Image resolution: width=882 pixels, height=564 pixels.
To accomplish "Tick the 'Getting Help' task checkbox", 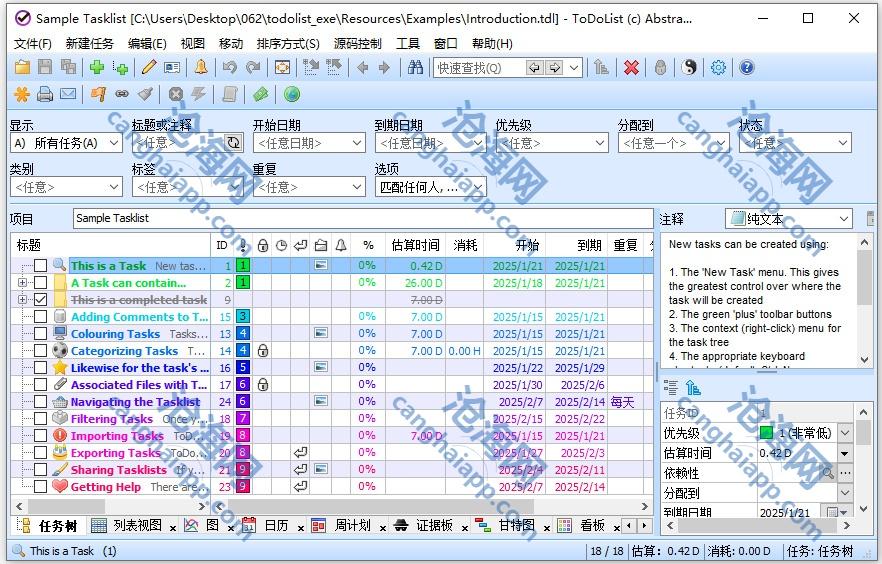I will pos(41,487).
